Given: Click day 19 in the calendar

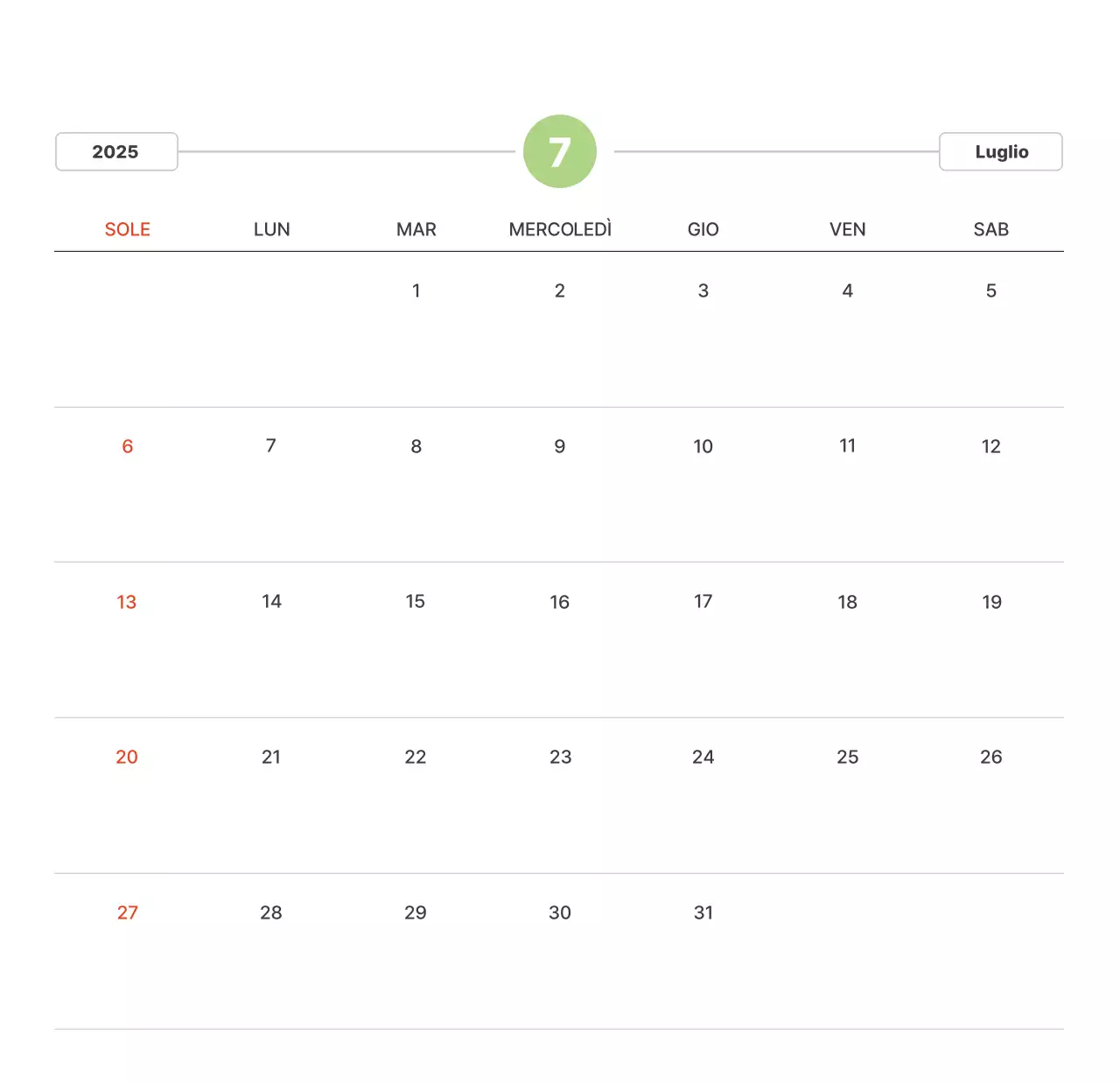Looking at the screenshot, I should 990,602.
